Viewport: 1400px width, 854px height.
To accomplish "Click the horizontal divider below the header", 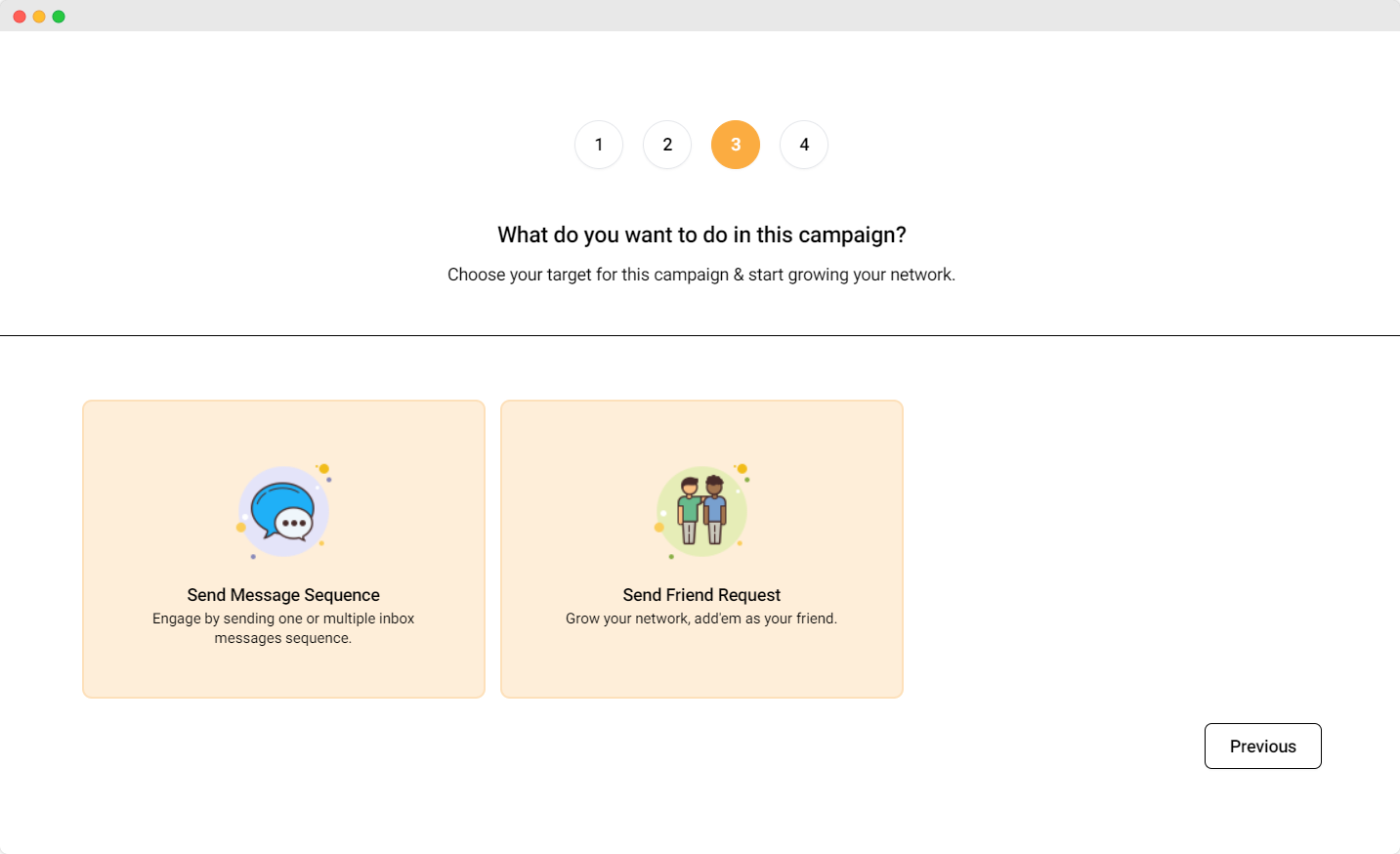I will click(700, 335).
